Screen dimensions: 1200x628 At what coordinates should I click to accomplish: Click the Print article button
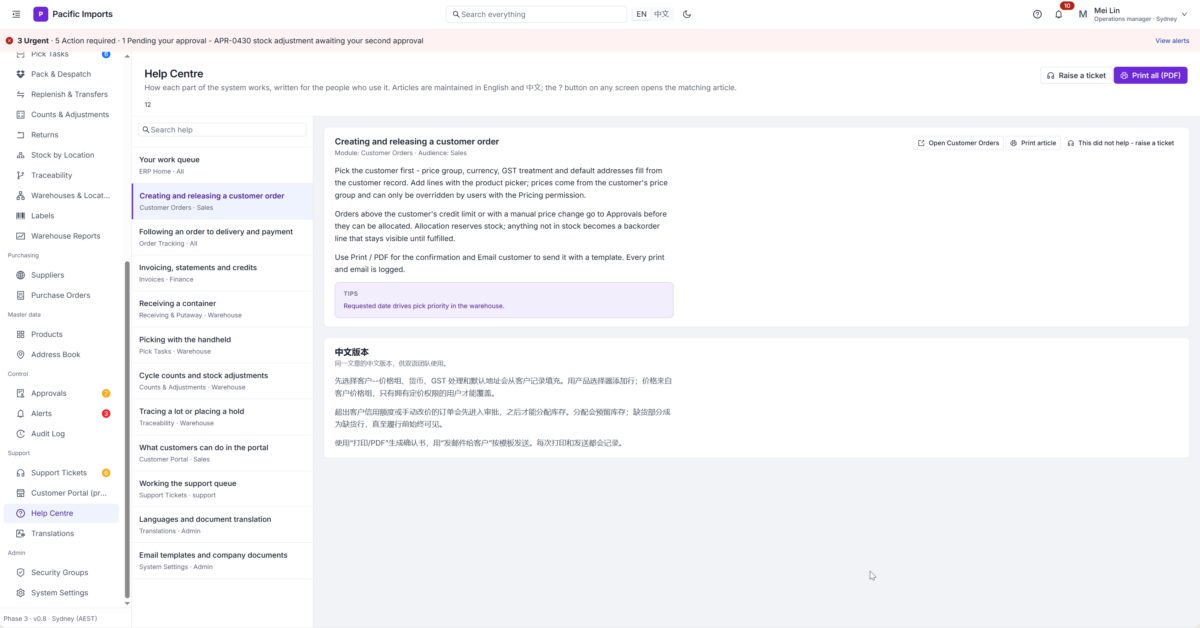click(1033, 143)
